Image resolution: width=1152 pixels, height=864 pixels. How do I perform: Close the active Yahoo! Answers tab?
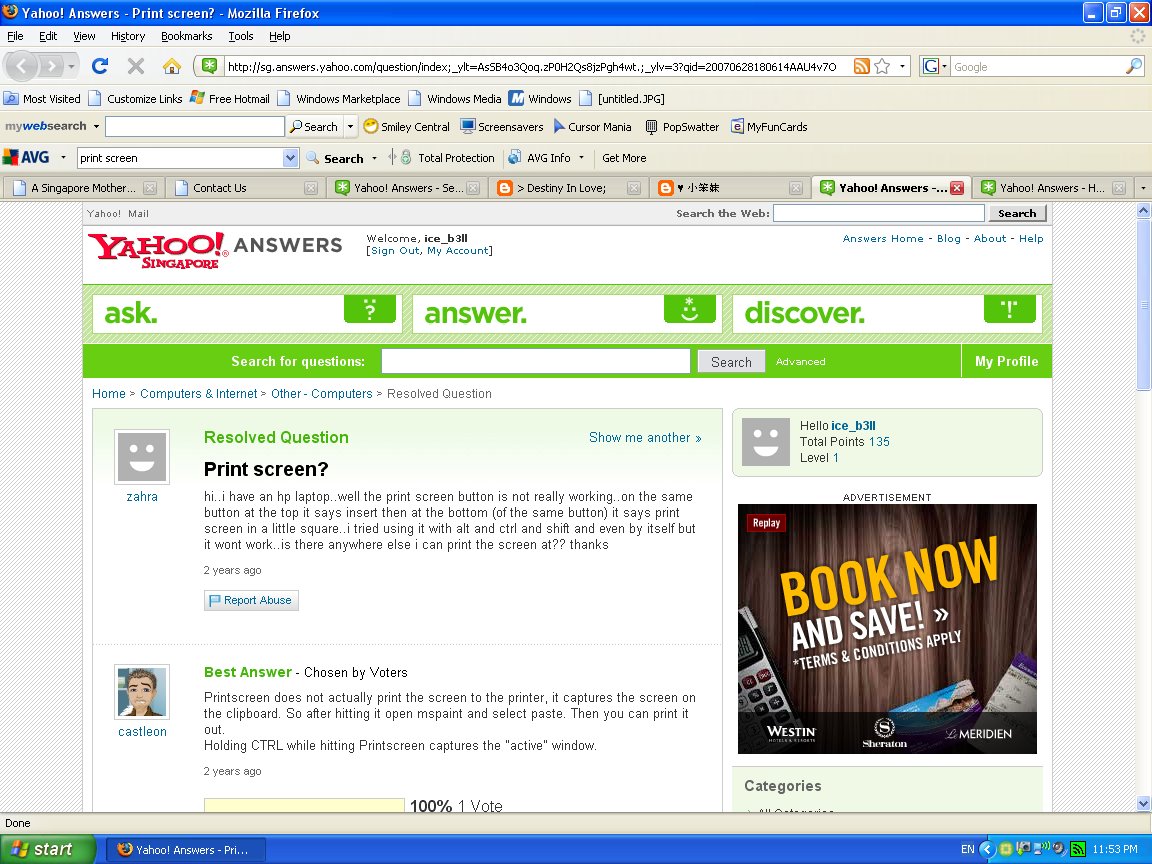click(957, 188)
